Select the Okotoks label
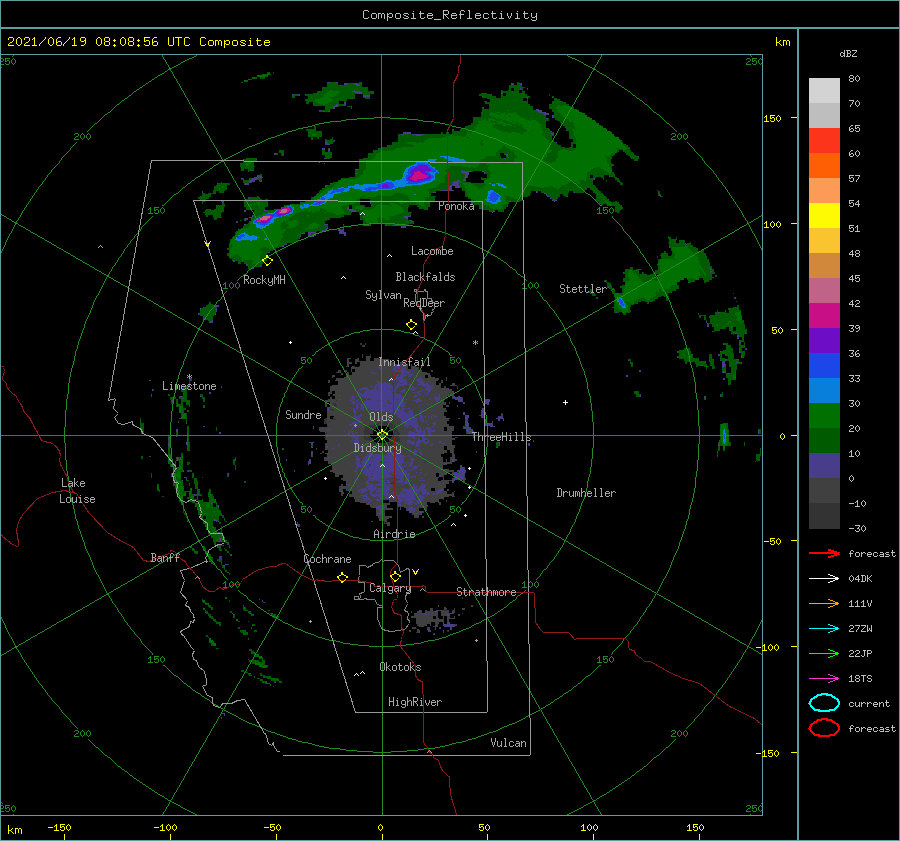 [x=400, y=667]
